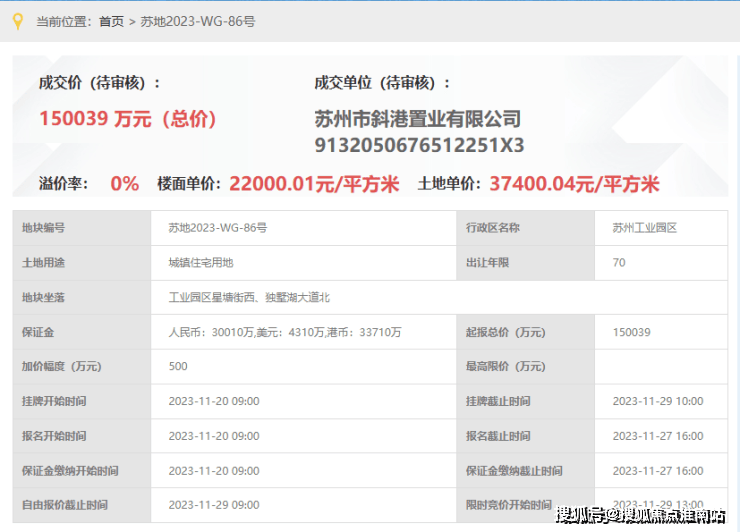The height and width of the screenshot is (532, 740).
Task: Select the code 91320506765​12251X3
Action: point(420,145)
